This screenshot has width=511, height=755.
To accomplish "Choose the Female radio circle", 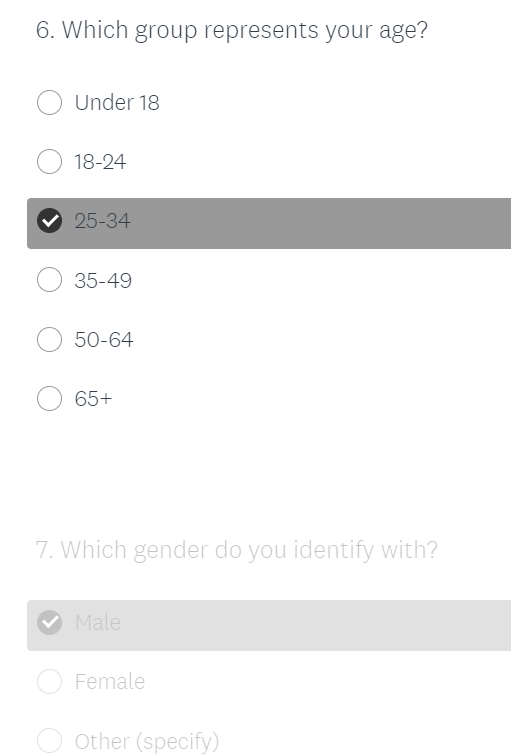I will pyautogui.click(x=49, y=681).
